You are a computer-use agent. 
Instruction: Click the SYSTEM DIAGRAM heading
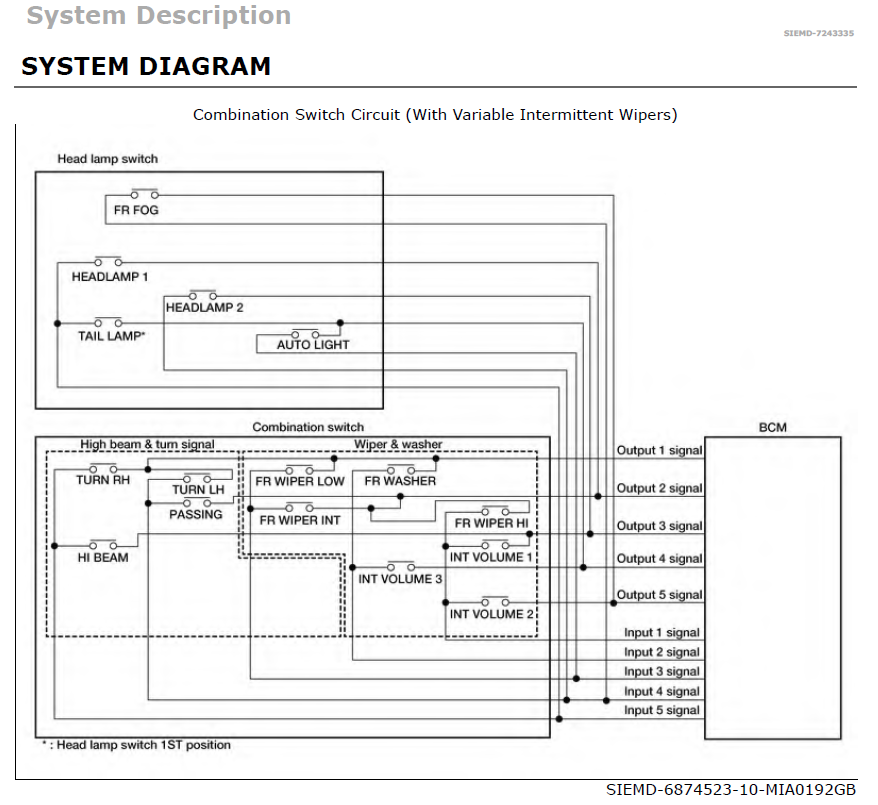pos(146,67)
